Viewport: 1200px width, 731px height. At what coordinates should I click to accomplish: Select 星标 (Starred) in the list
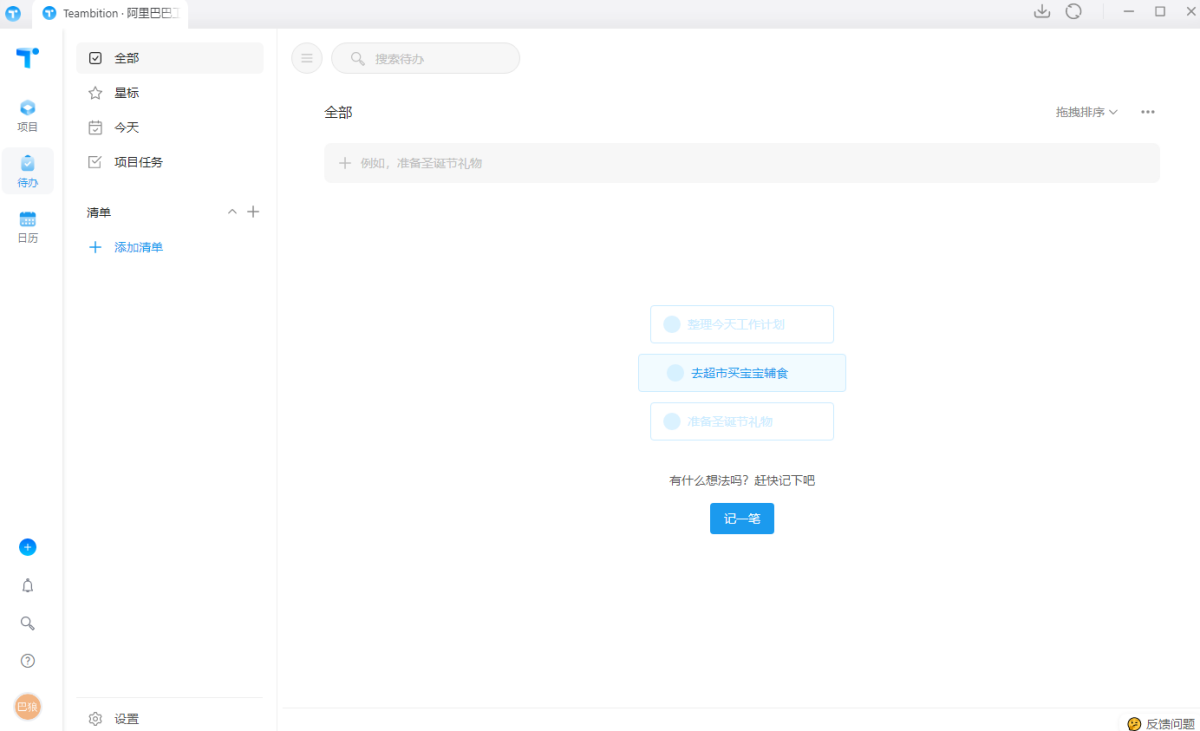tap(127, 93)
